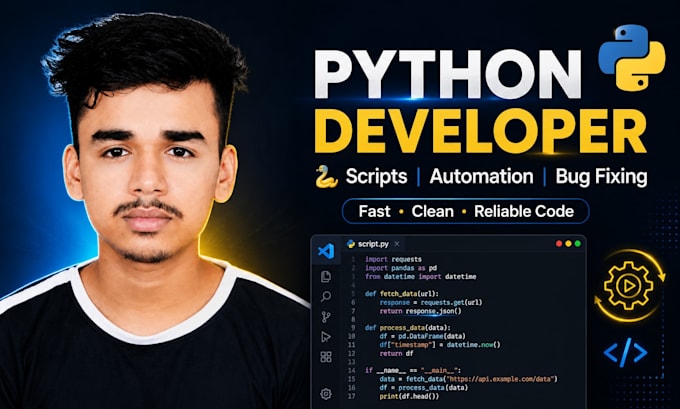Screen dimensions: 680x409
Task: Click the "Automation" label
Action: tap(481, 177)
